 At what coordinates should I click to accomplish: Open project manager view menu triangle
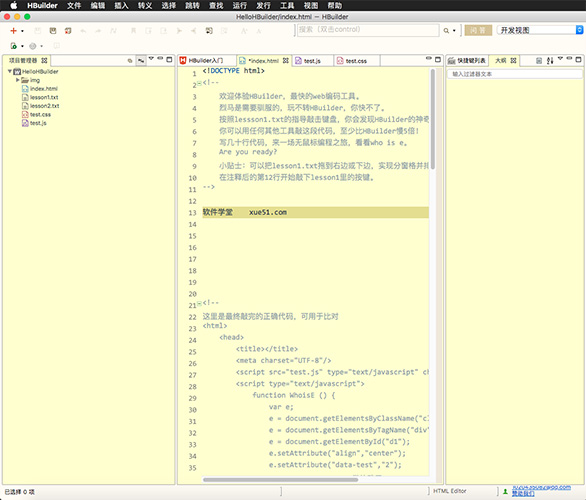151,59
